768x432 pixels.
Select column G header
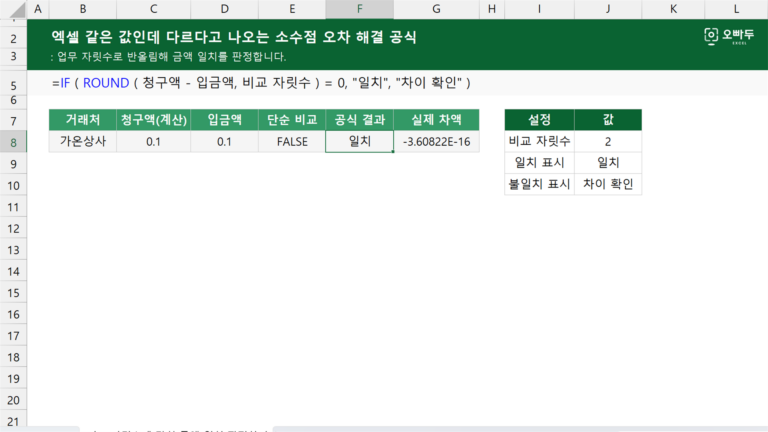(x=436, y=9)
